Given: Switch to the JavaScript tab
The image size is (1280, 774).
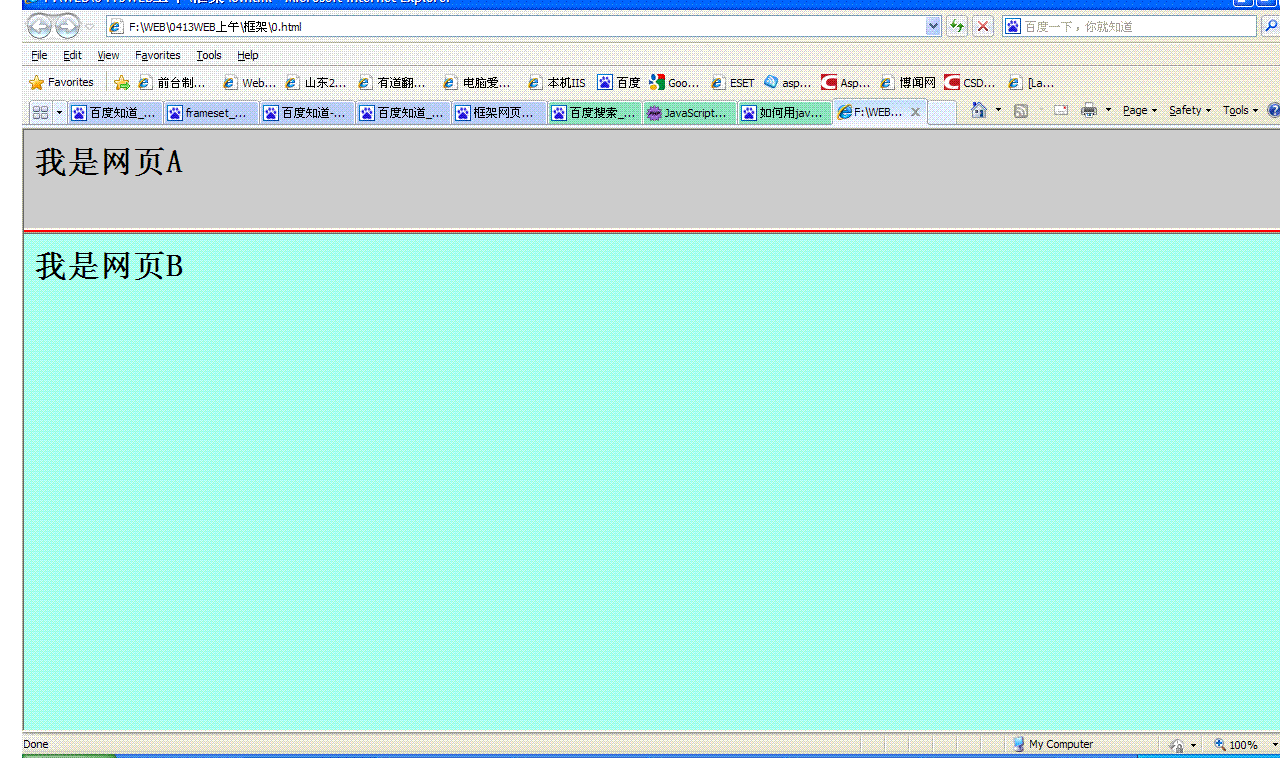Looking at the screenshot, I should [689, 113].
